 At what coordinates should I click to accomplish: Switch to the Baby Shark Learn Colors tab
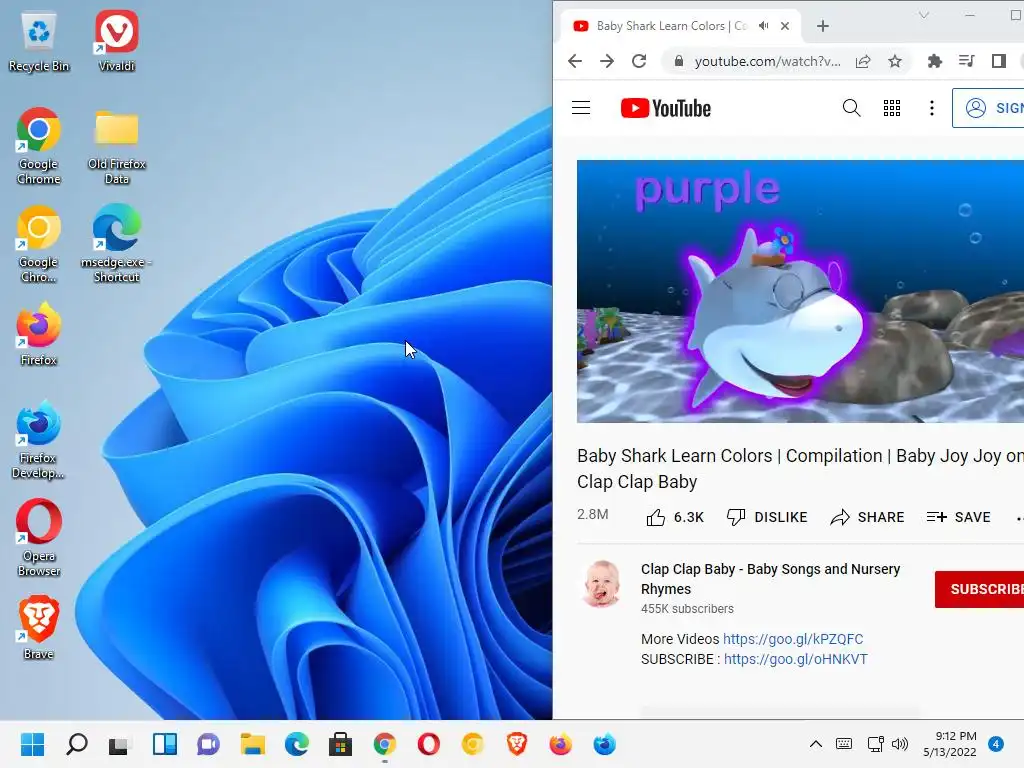click(671, 26)
